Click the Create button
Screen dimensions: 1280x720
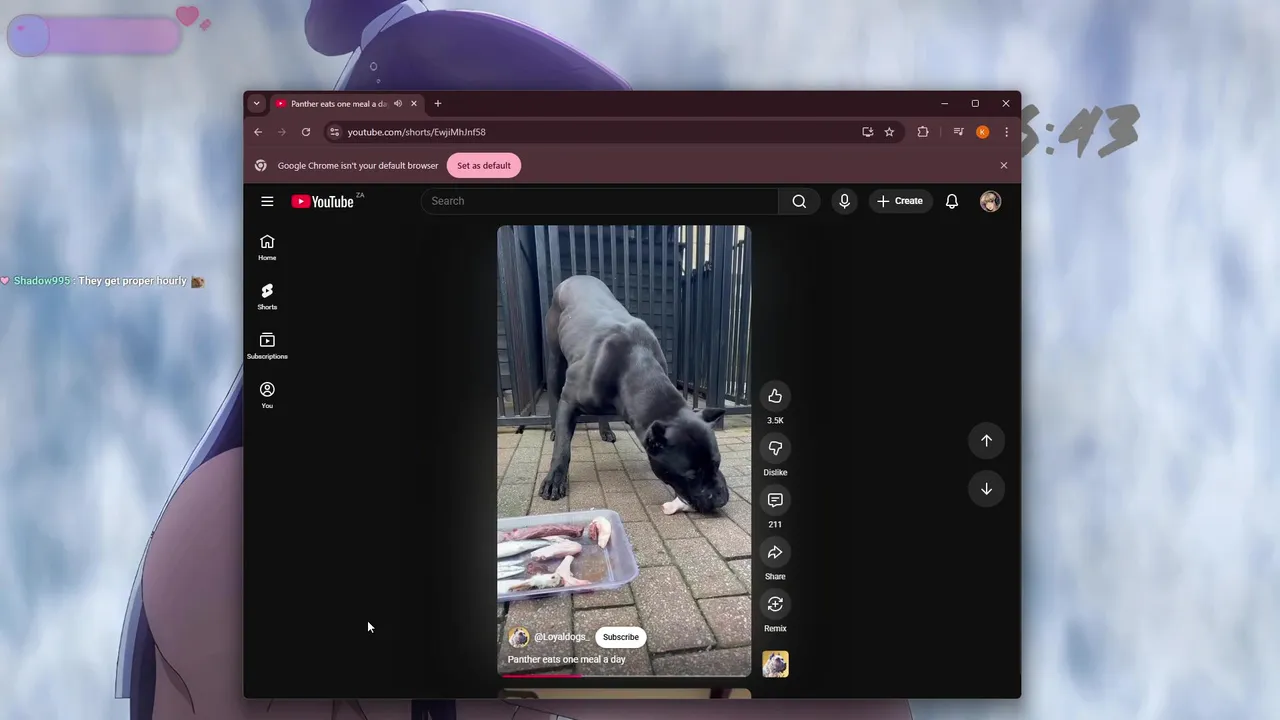[900, 201]
